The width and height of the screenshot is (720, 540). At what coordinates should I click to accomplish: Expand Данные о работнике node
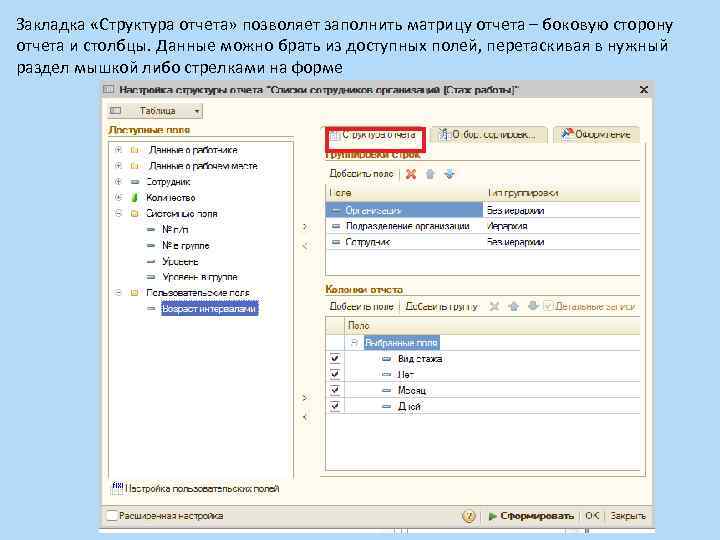(118, 150)
